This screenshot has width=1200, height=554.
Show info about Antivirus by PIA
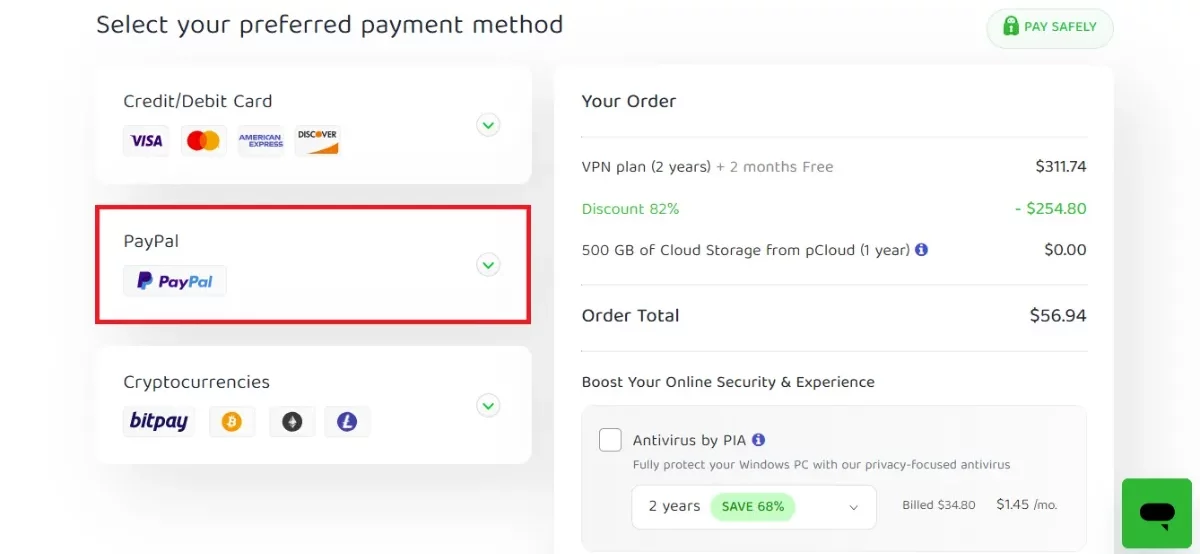pyautogui.click(x=758, y=439)
